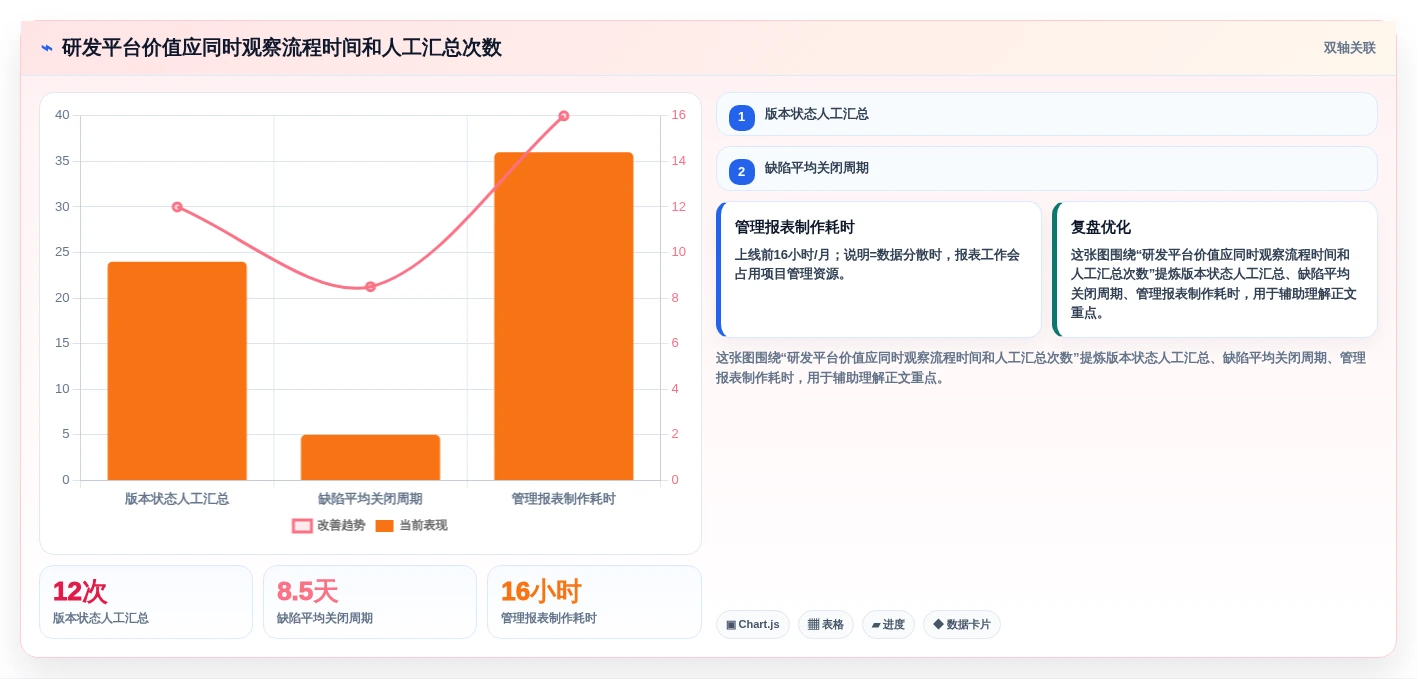
Task: Click the right axis value 16
Action: [x=678, y=115]
